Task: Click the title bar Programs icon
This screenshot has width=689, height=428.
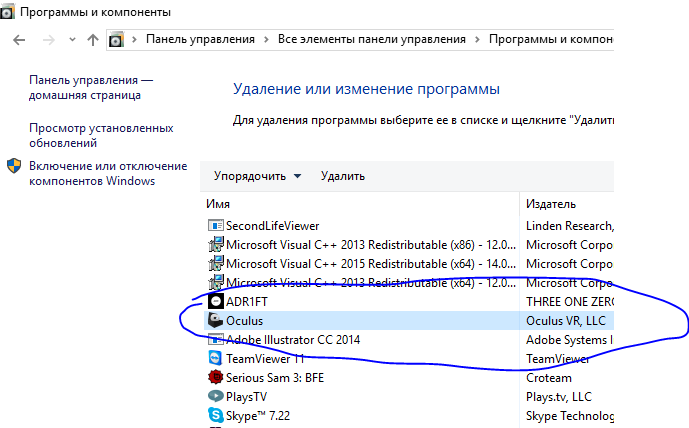Action: pyautogui.click(x=7, y=12)
